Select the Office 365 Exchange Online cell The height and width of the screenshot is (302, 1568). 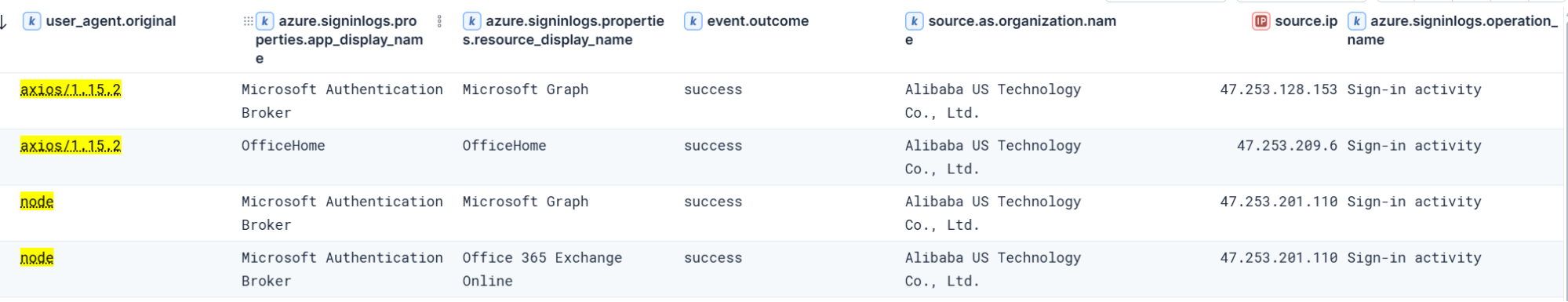coord(542,269)
